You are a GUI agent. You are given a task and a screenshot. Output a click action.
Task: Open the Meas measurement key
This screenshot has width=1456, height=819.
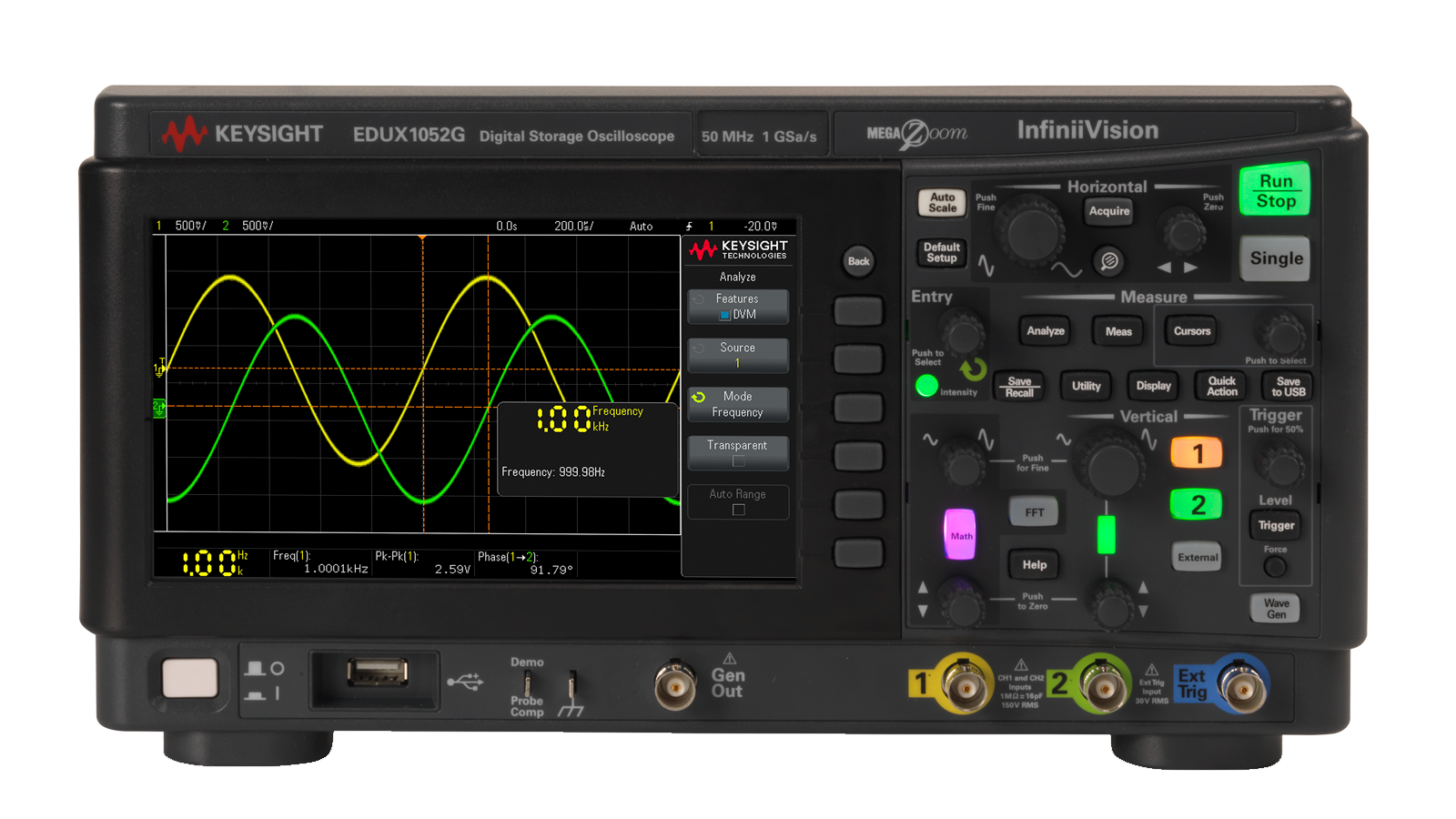pyautogui.click(x=1118, y=331)
